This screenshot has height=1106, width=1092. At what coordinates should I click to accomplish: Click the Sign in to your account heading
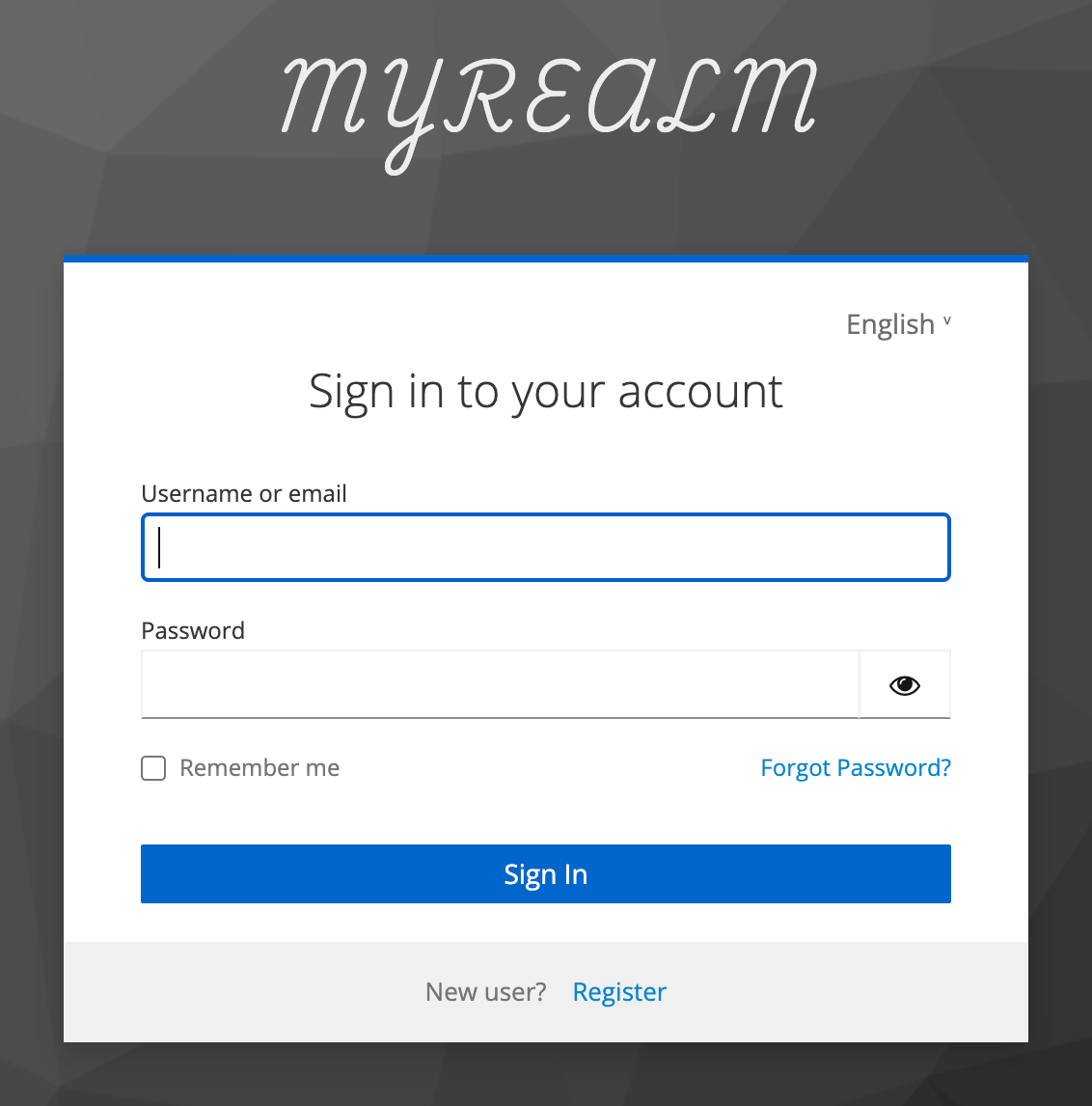click(x=546, y=392)
